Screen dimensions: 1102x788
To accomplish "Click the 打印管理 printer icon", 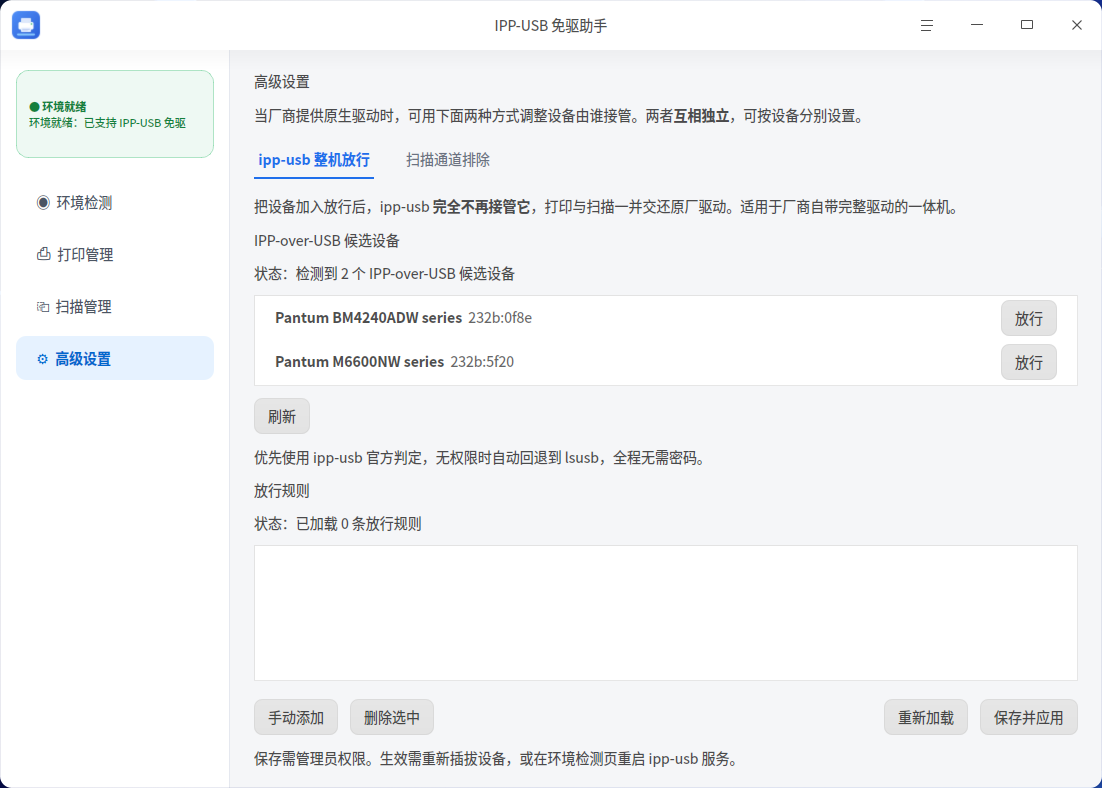I will click(44, 254).
